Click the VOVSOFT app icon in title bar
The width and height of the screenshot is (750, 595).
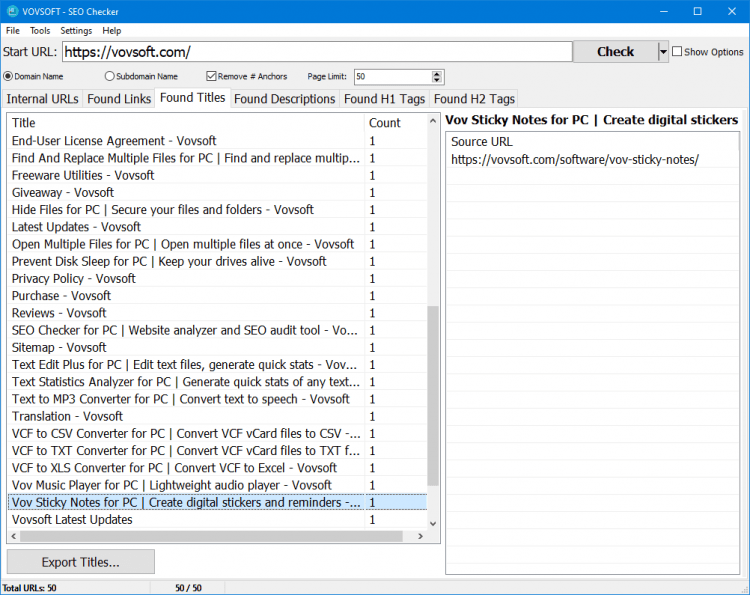[x=11, y=11]
